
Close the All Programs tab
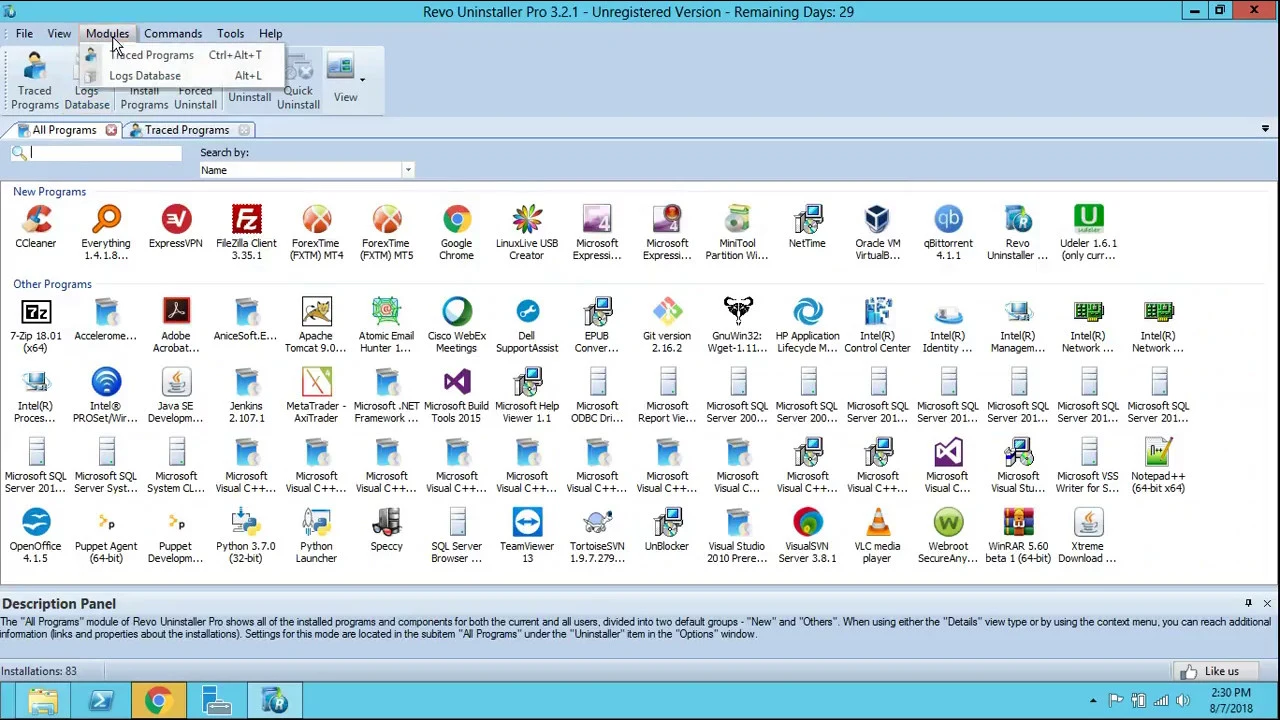click(x=111, y=130)
